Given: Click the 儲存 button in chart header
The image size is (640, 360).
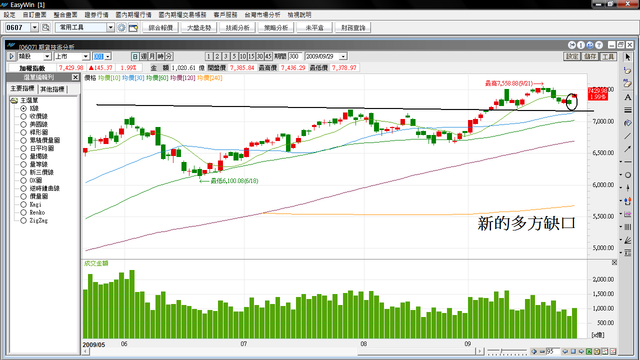Looking at the screenshot, I should [x=591, y=56].
